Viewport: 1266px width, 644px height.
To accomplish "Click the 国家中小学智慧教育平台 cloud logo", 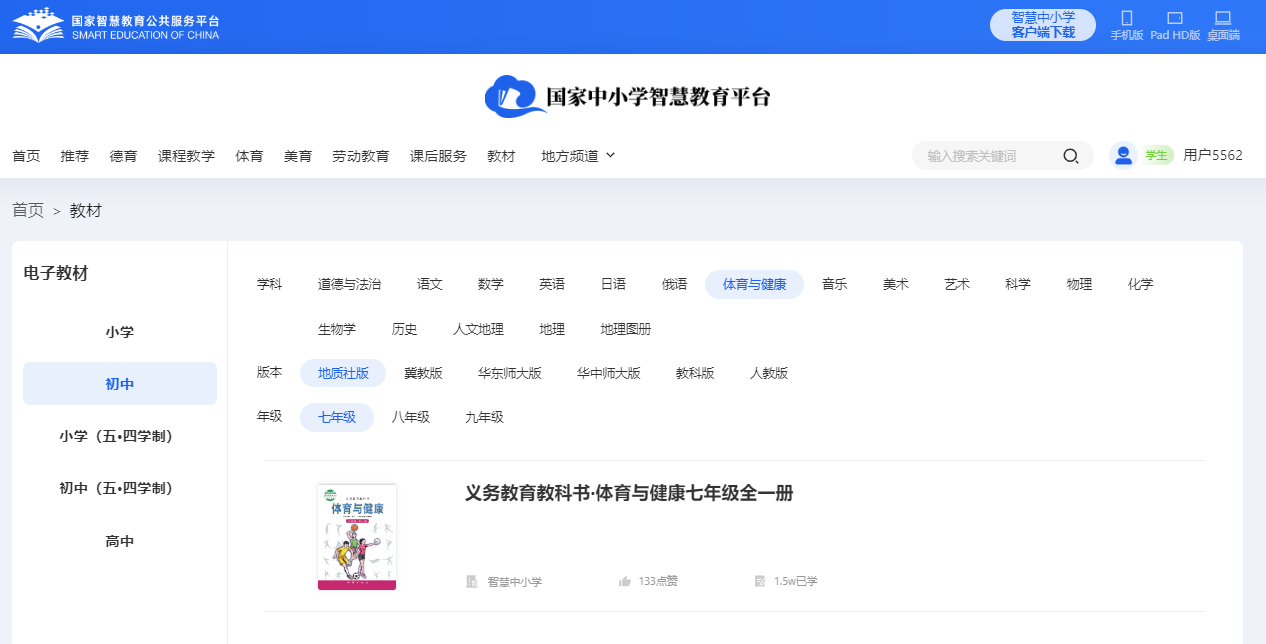I will click(628, 96).
